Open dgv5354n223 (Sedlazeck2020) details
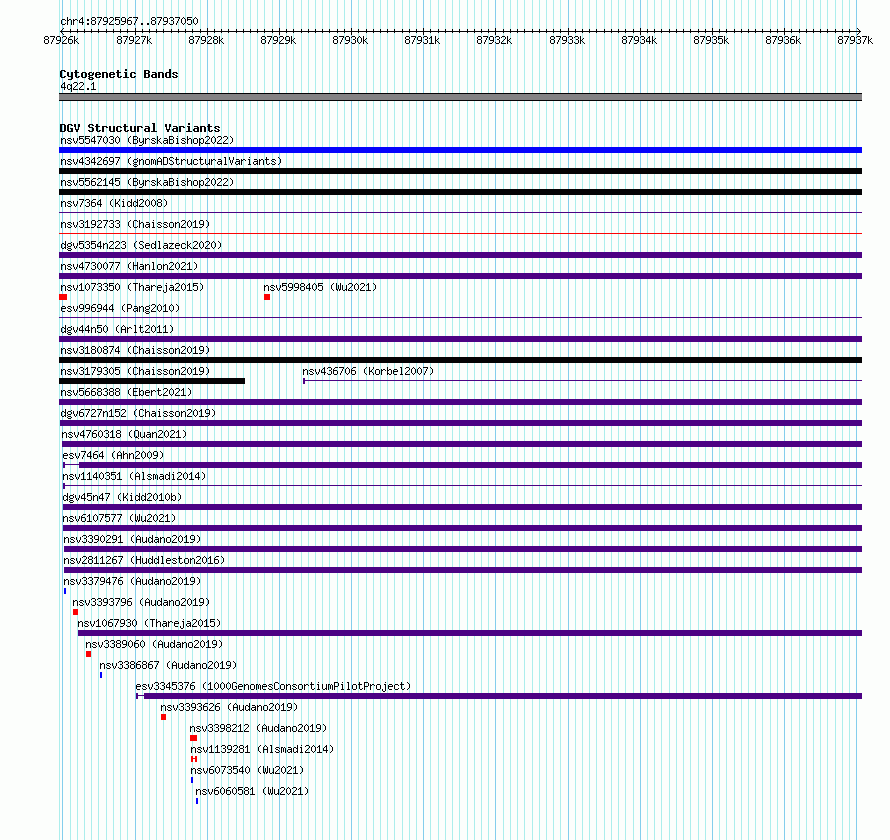The image size is (890, 840). [x=141, y=245]
